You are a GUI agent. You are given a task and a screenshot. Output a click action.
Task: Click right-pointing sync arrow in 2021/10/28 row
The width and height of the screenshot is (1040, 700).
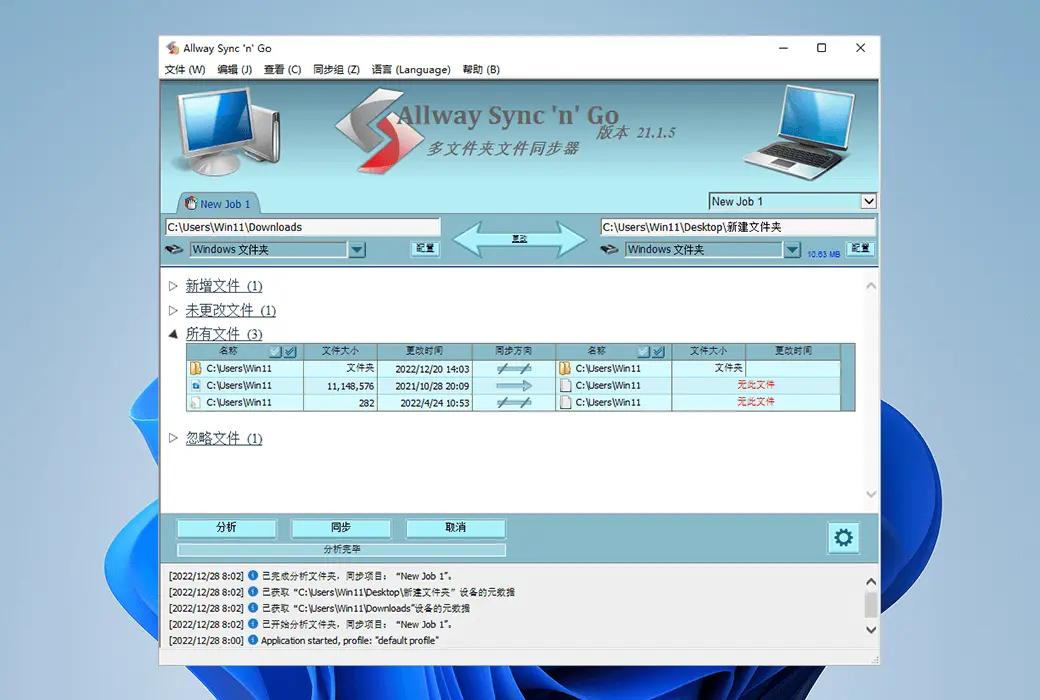click(514, 385)
